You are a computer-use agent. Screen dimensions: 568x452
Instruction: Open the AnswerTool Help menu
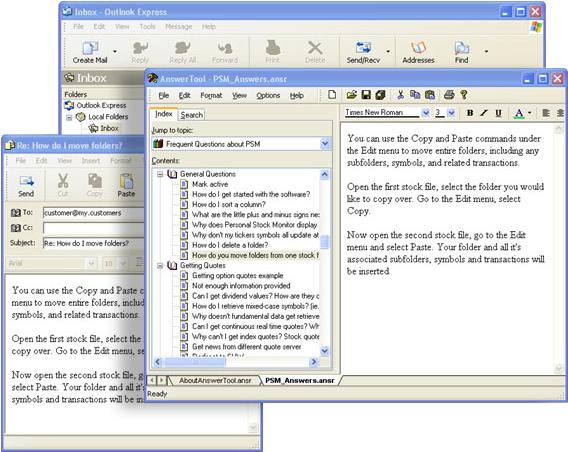coord(297,95)
